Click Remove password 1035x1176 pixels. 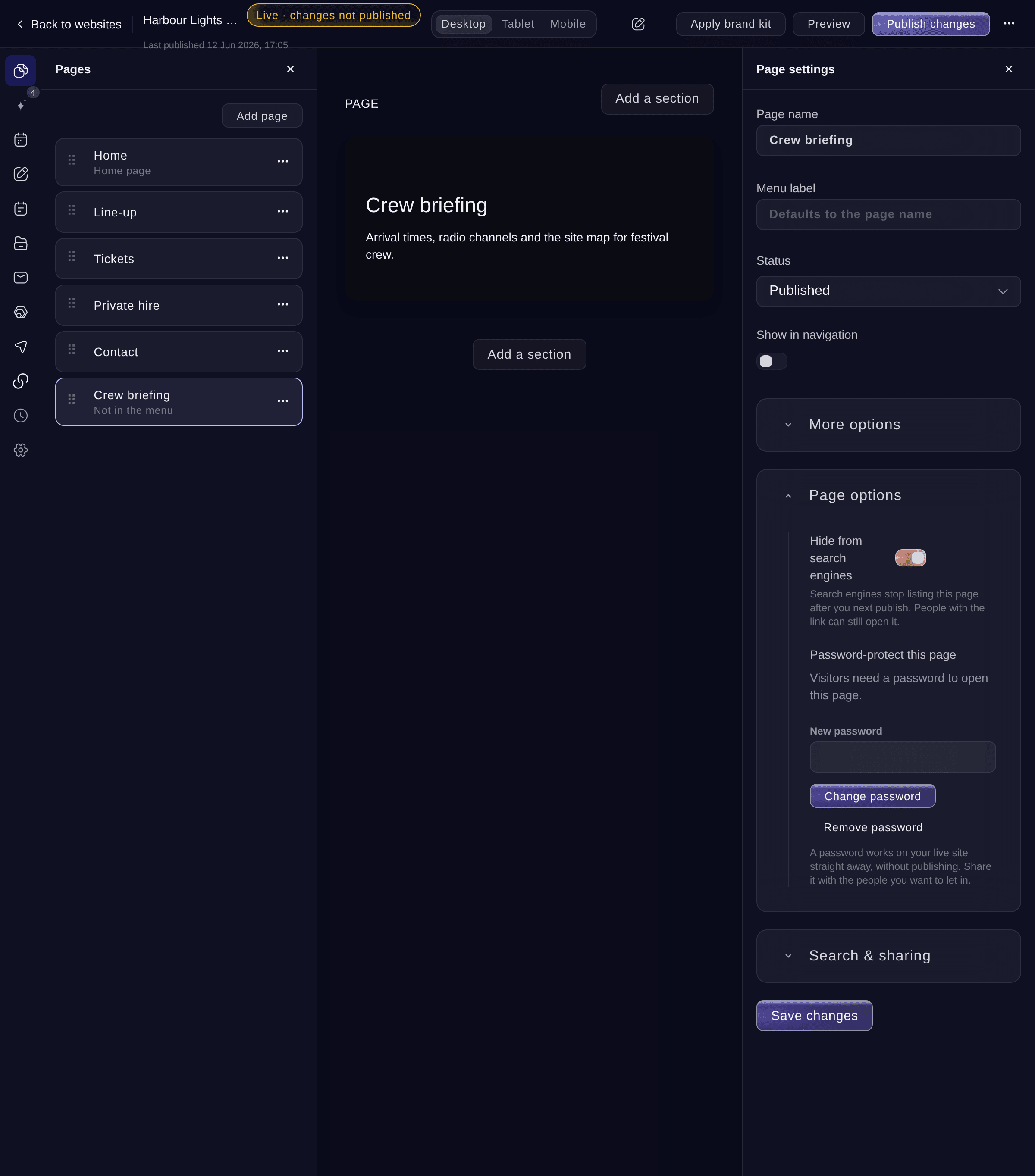(x=873, y=827)
